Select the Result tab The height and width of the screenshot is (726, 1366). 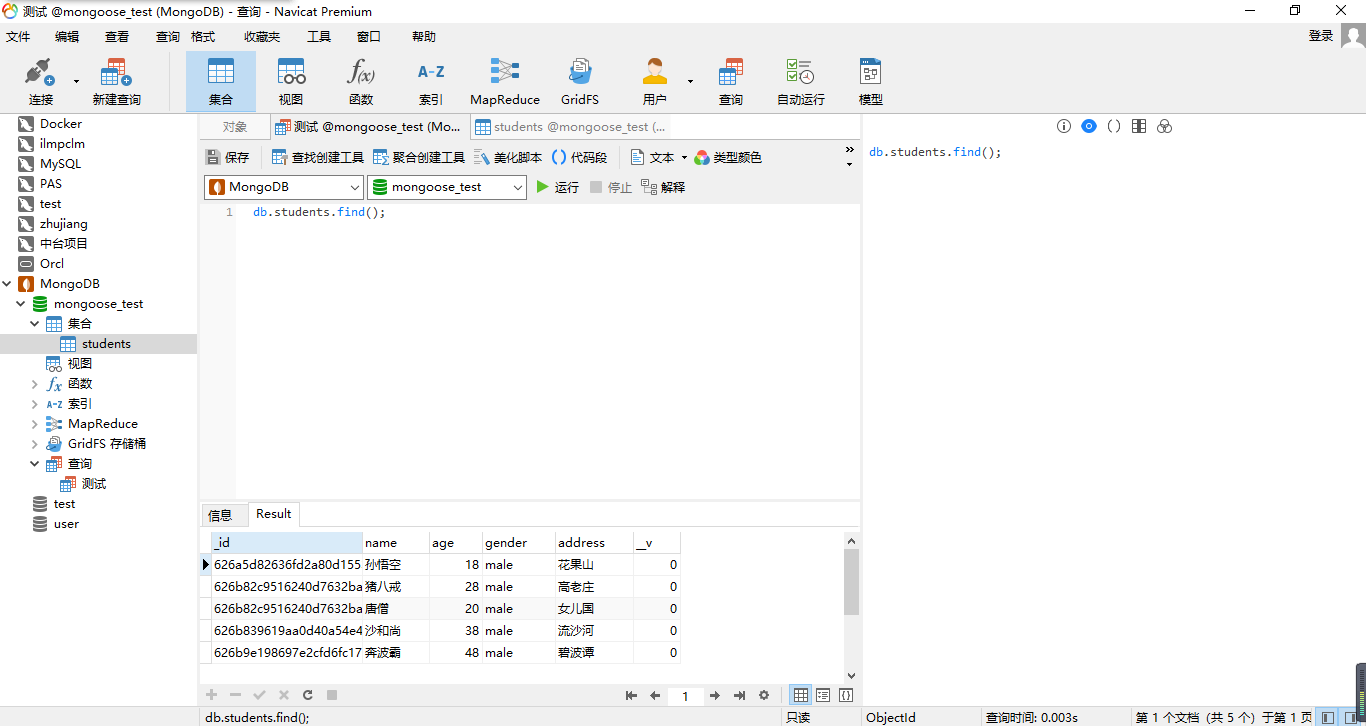tap(273, 514)
